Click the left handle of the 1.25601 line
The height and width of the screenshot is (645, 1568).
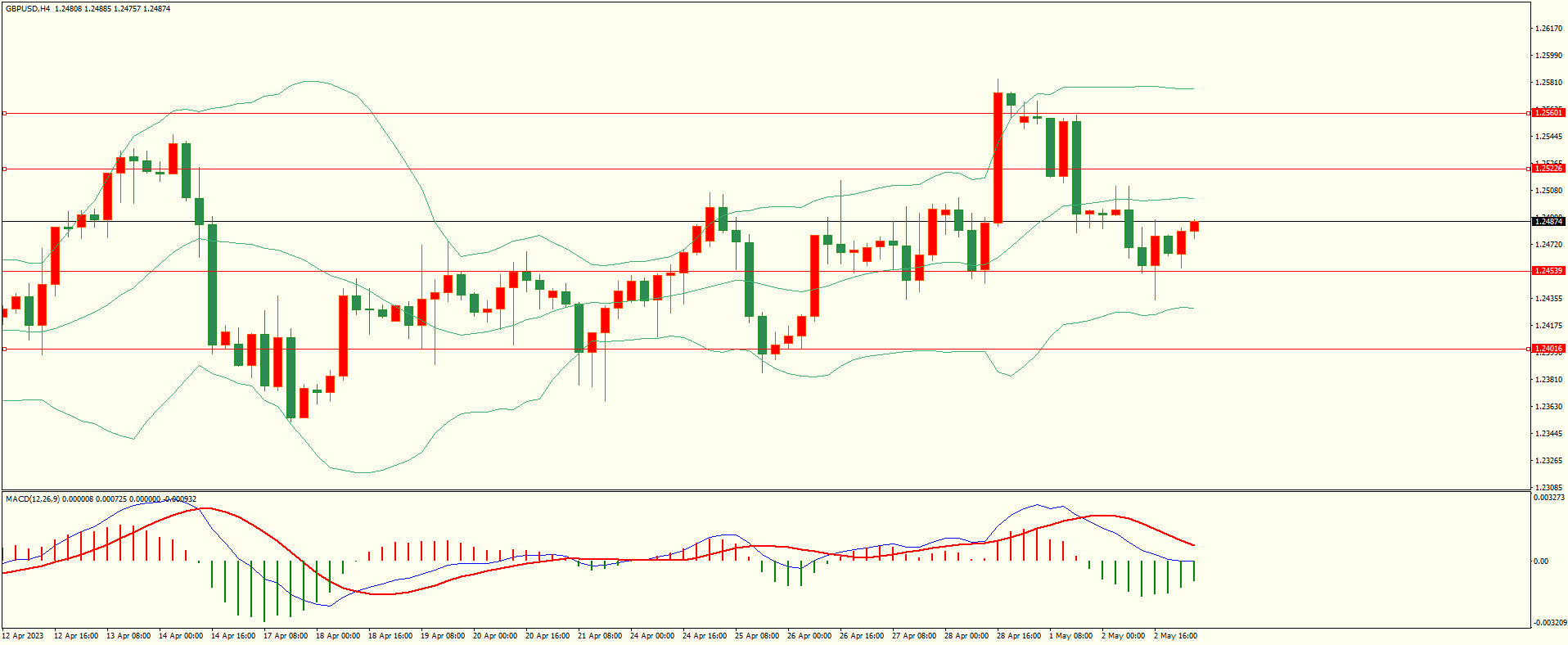(x=4, y=113)
